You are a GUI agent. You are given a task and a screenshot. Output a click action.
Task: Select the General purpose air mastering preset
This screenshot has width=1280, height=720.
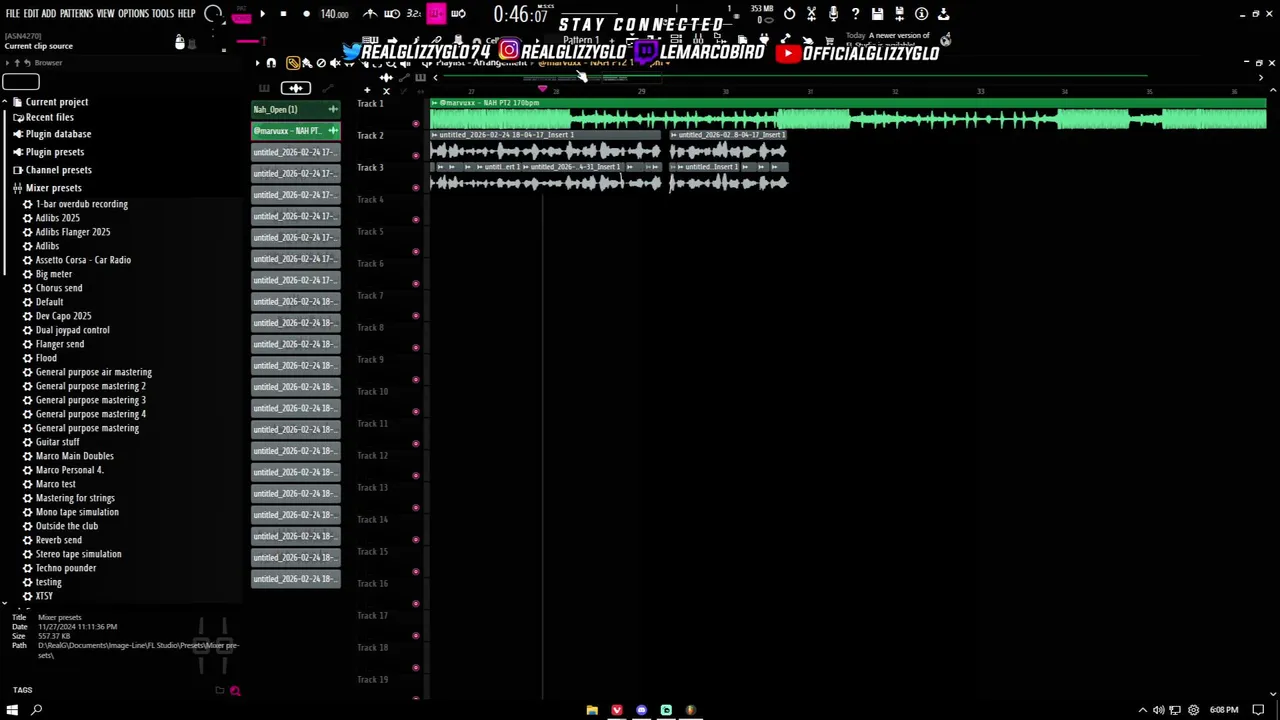[x=94, y=372]
